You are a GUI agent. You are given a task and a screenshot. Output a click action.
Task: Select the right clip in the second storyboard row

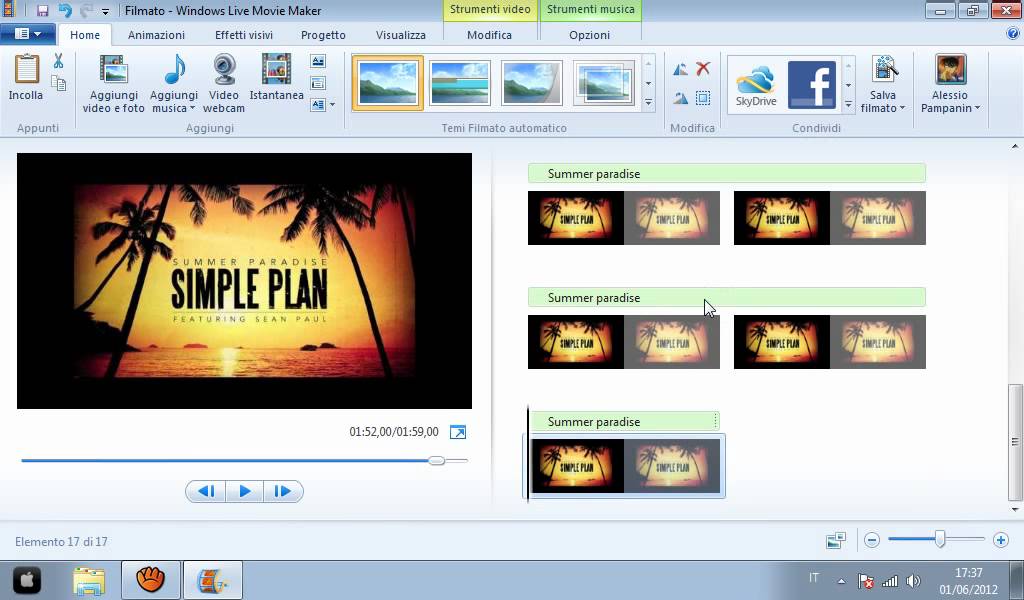pyautogui.click(x=829, y=342)
